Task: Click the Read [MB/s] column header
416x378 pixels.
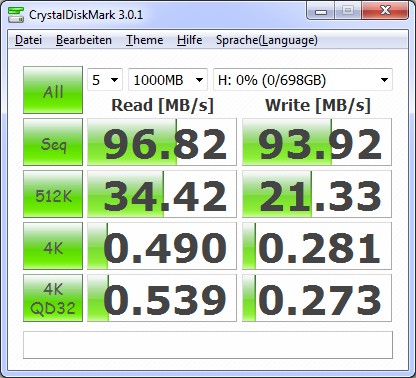Action: pyautogui.click(x=162, y=105)
